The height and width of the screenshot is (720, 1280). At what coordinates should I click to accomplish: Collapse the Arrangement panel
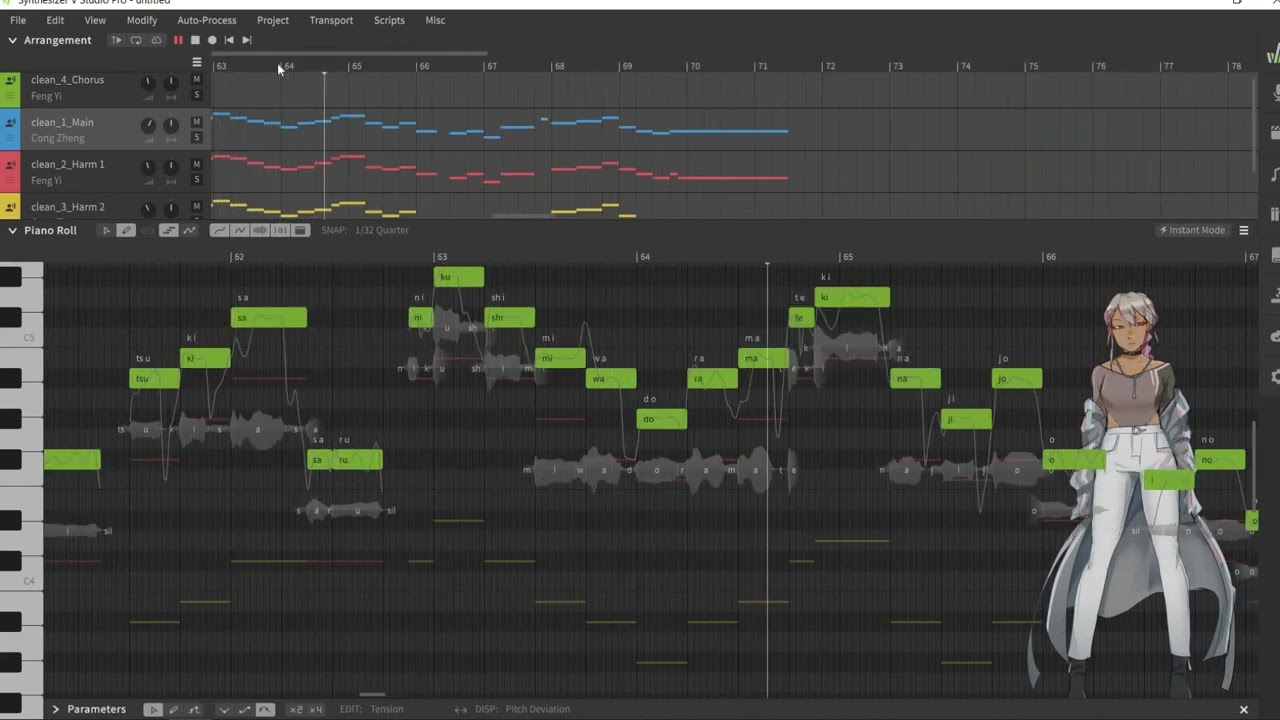[12, 40]
